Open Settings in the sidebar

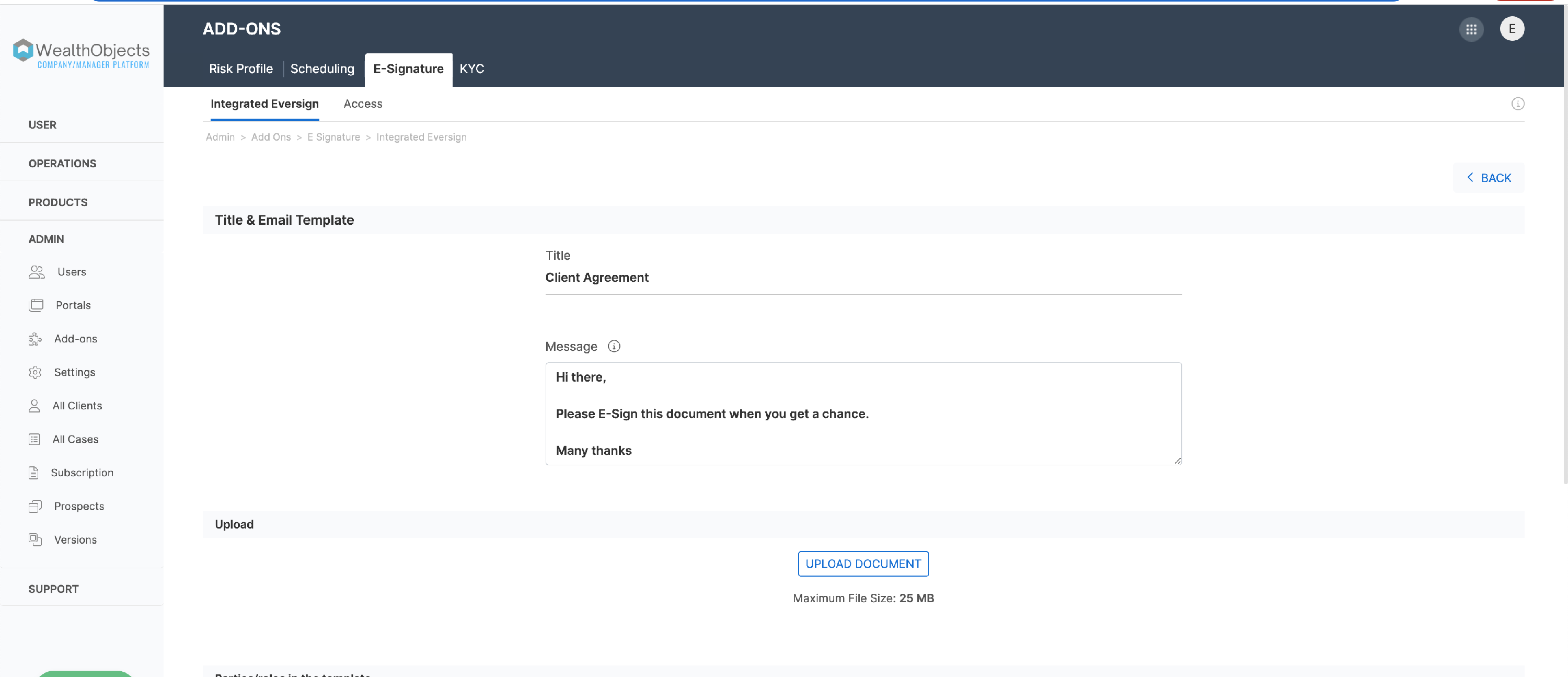74,373
